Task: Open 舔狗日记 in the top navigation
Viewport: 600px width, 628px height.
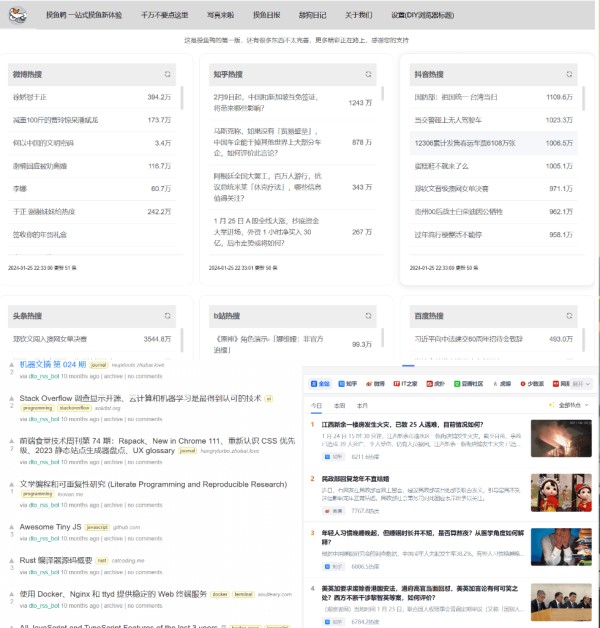Action: pyautogui.click(x=312, y=15)
